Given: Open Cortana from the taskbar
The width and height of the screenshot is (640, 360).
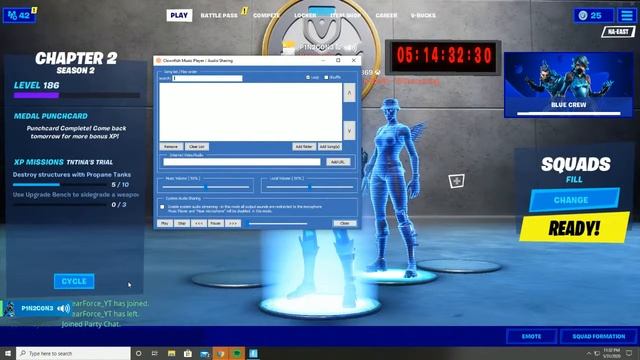Looking at the screenshot, I should click(x=138, y=353).
